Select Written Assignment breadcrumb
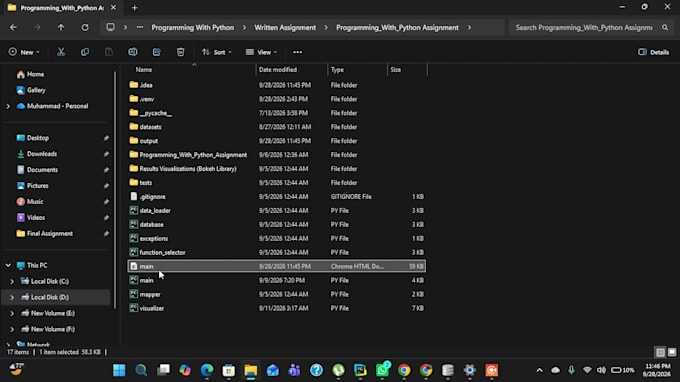The image size is (680, 382). pos(285,27)
